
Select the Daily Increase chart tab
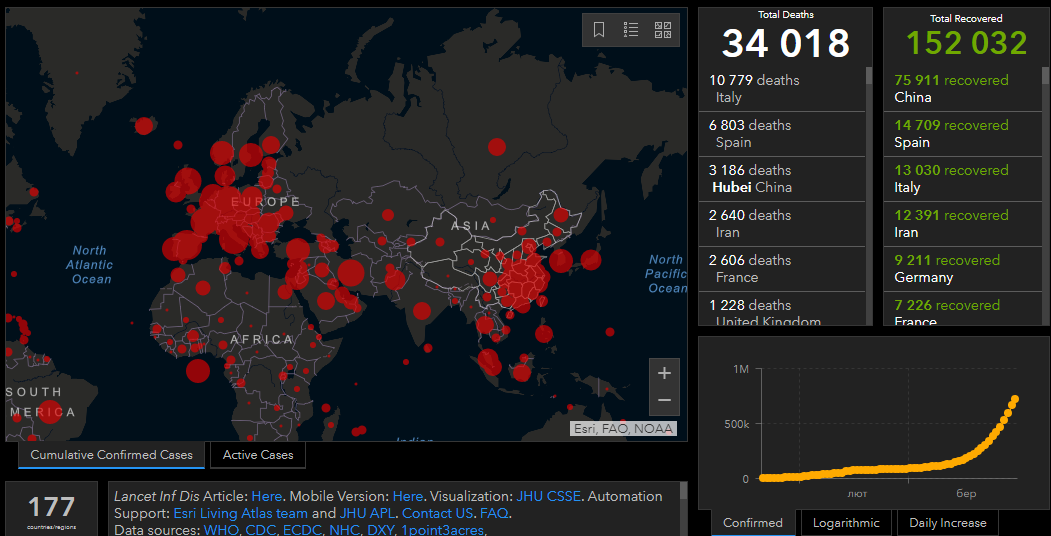point(948,523)
